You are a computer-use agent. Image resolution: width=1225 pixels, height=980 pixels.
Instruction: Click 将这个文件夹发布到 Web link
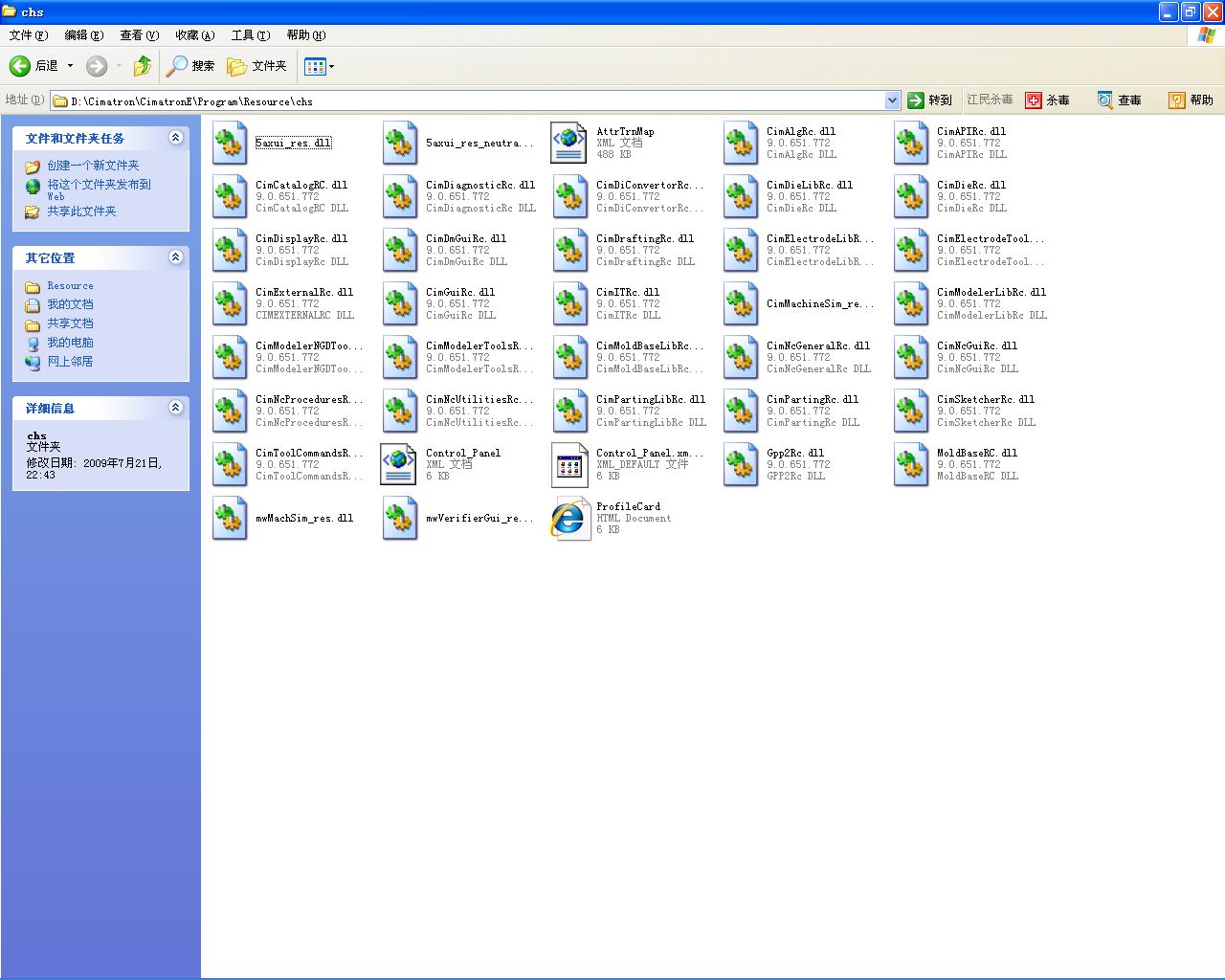99,189
